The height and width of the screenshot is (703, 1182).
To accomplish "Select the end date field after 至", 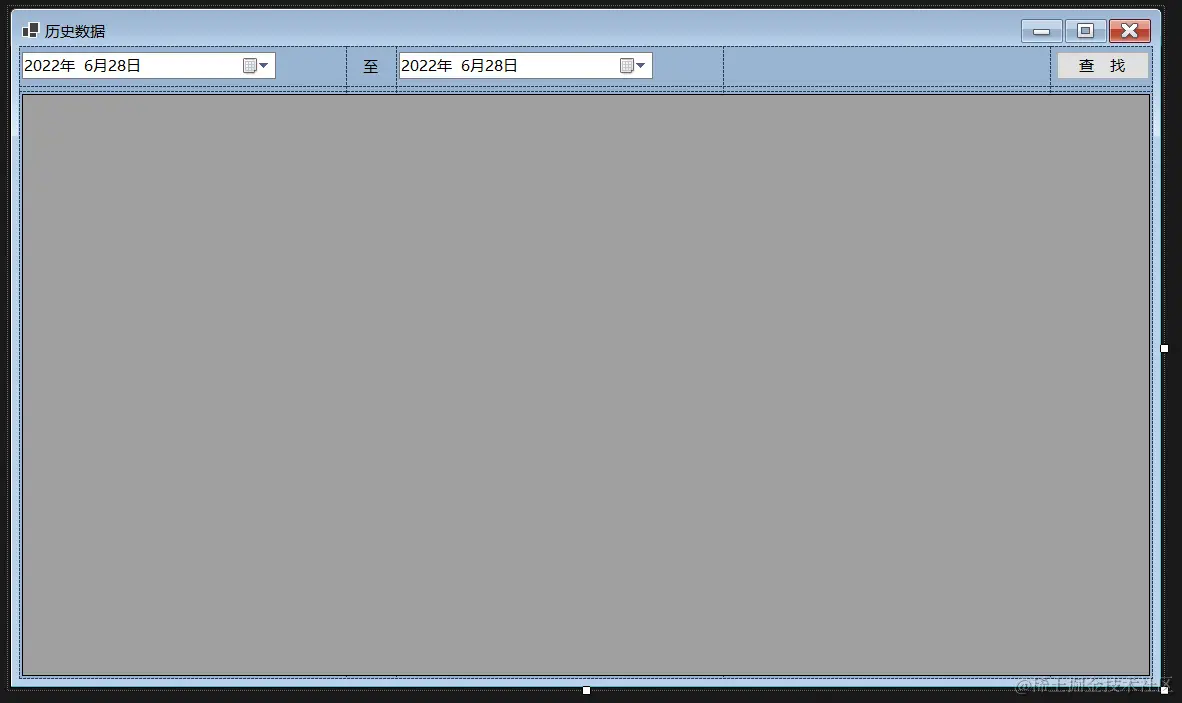I will [525, 66].
